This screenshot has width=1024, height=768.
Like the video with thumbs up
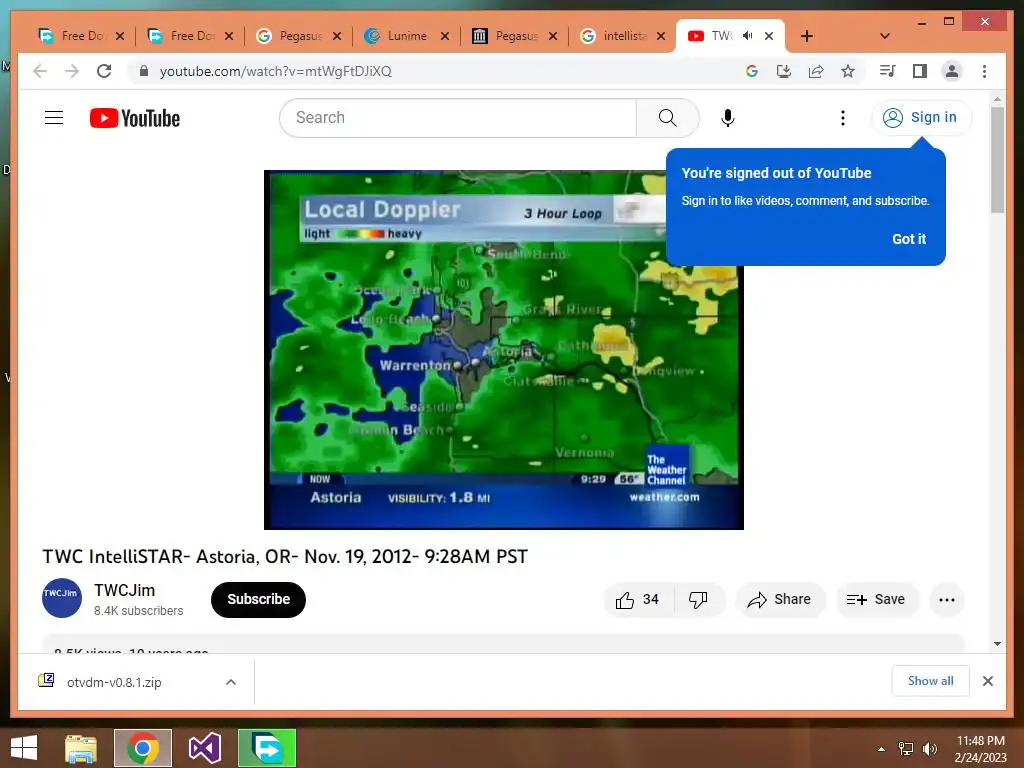pyautogui.click(x=638, y=600)
